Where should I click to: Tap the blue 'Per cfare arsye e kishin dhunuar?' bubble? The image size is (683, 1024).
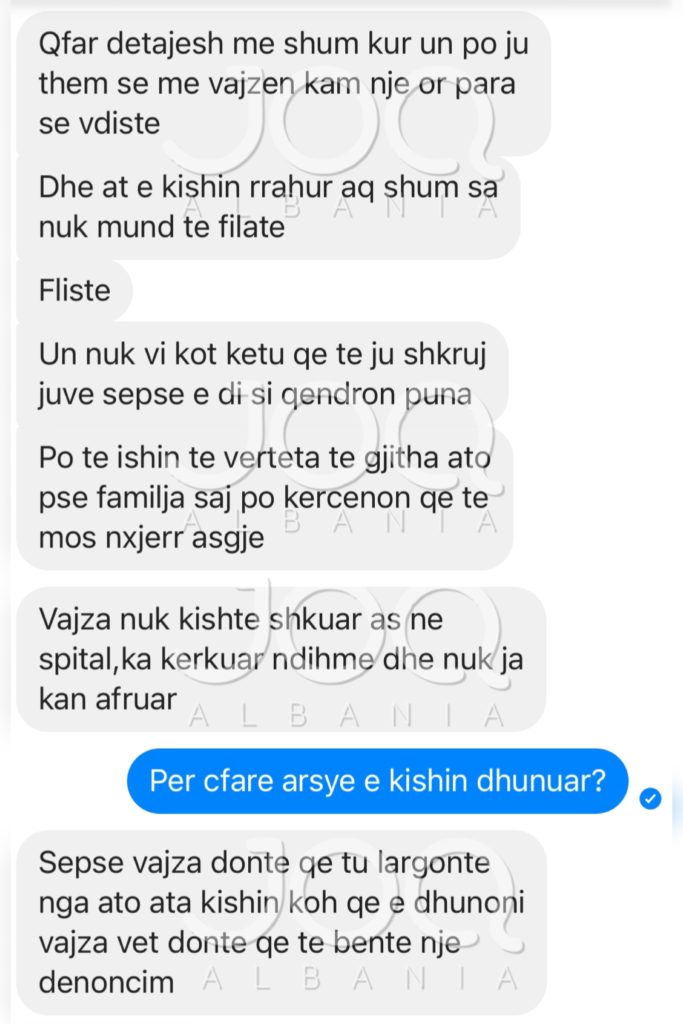[x=377, y=780]
